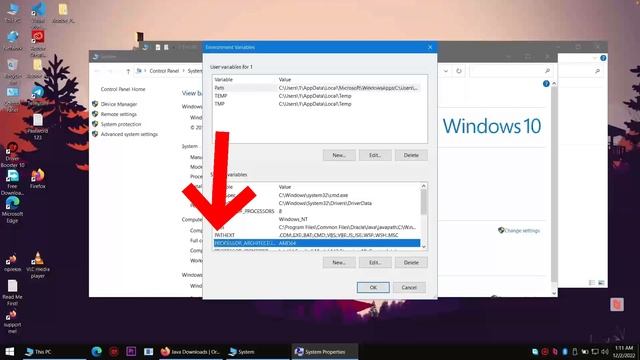Open the support me shortcut on the desktop
This screenshot has height=360, width=640.
click(x=12, y=322)
